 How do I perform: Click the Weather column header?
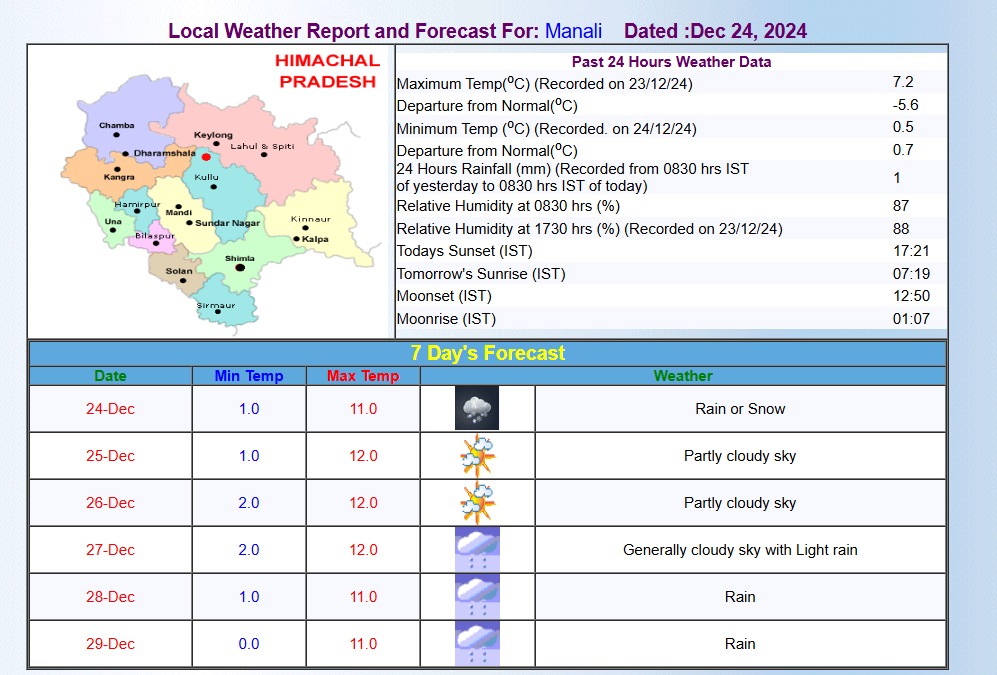683,376
